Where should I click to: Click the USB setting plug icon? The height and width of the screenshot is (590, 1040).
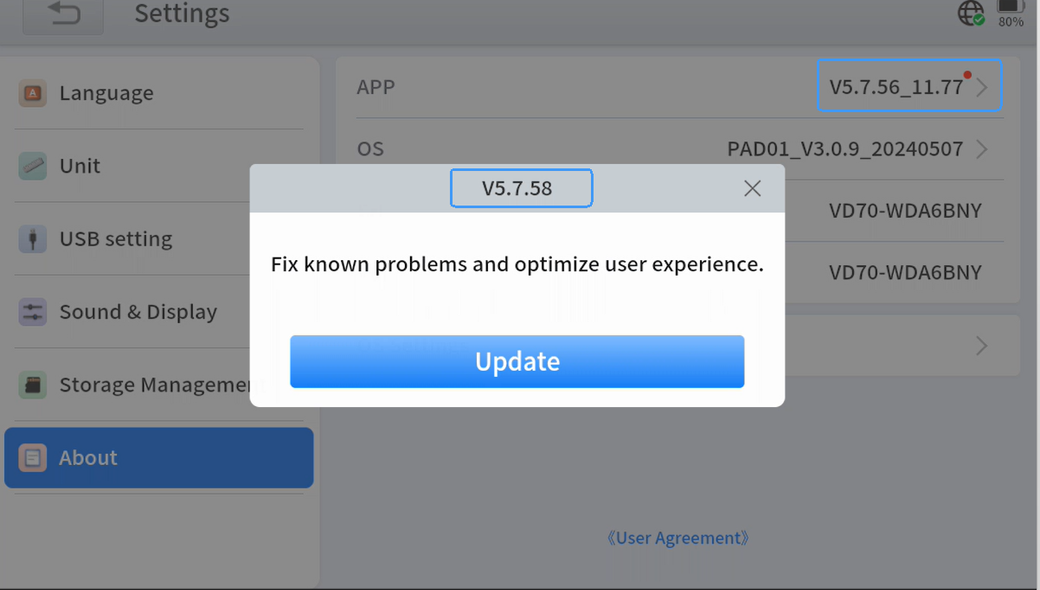[33, 239]
